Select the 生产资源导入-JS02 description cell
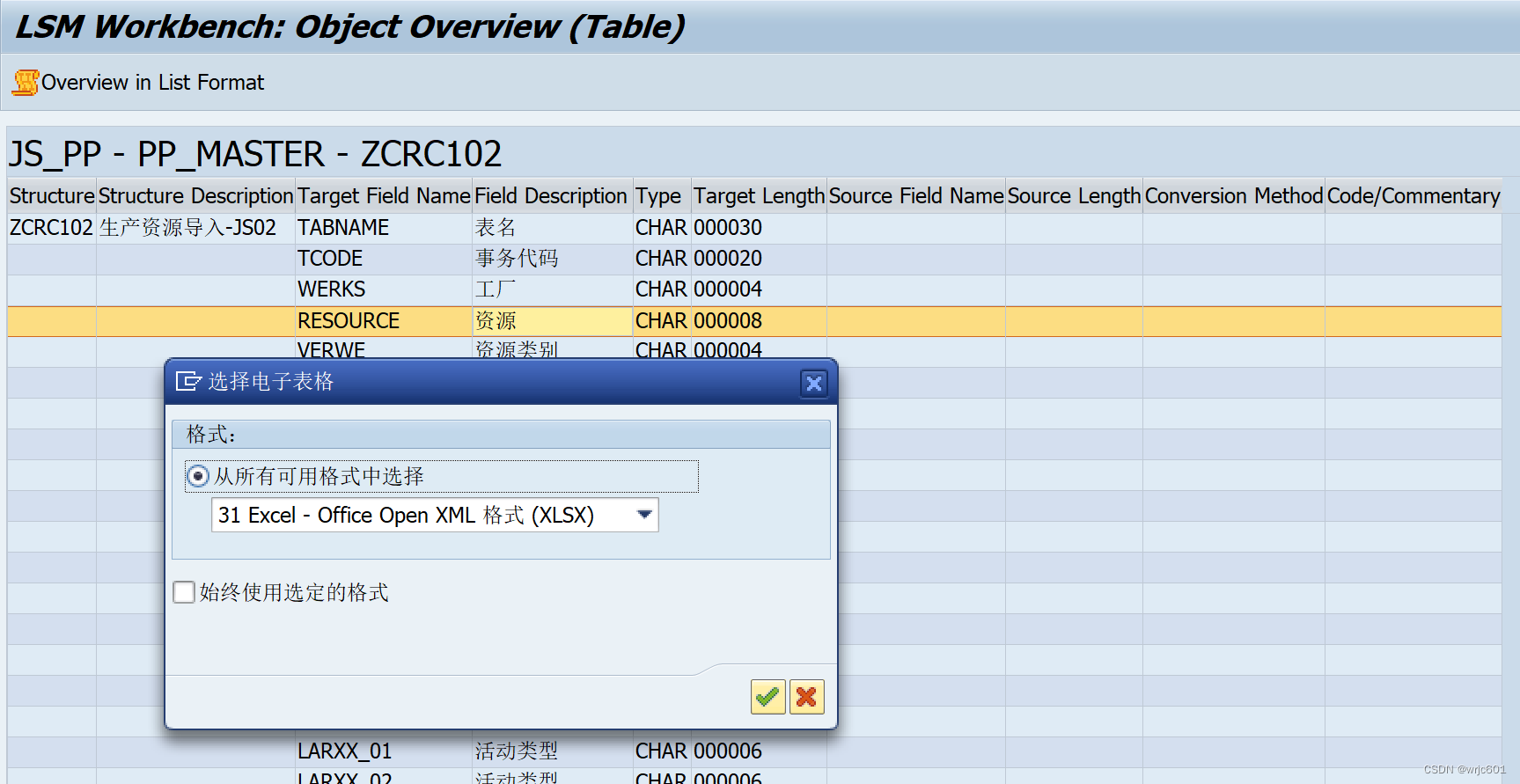This screenshot has width=1520, height=784. [x=195, y=228]
